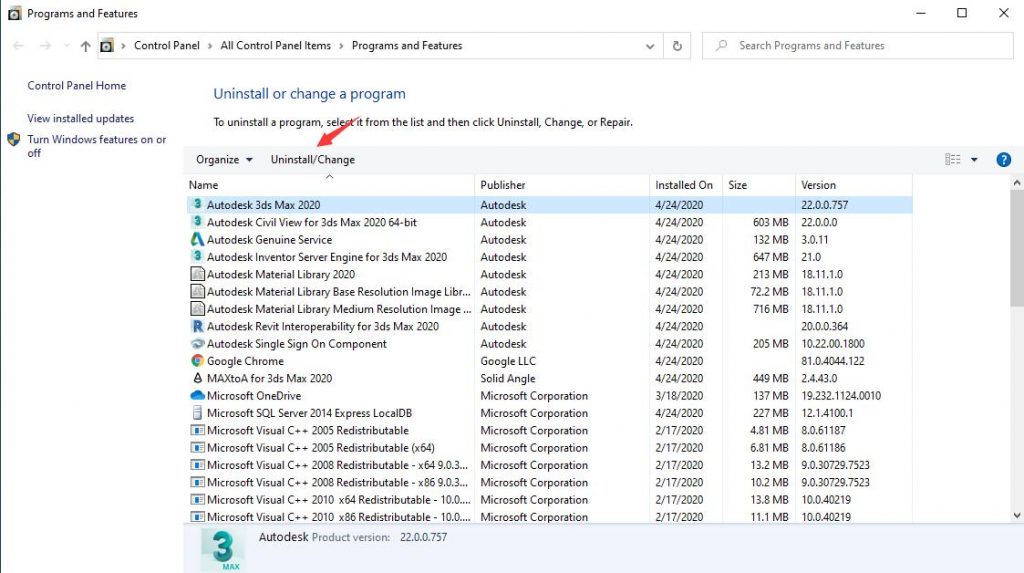The image size is (1024, 573).
Task: Sort by the Publisher column header
Action: 562,185
